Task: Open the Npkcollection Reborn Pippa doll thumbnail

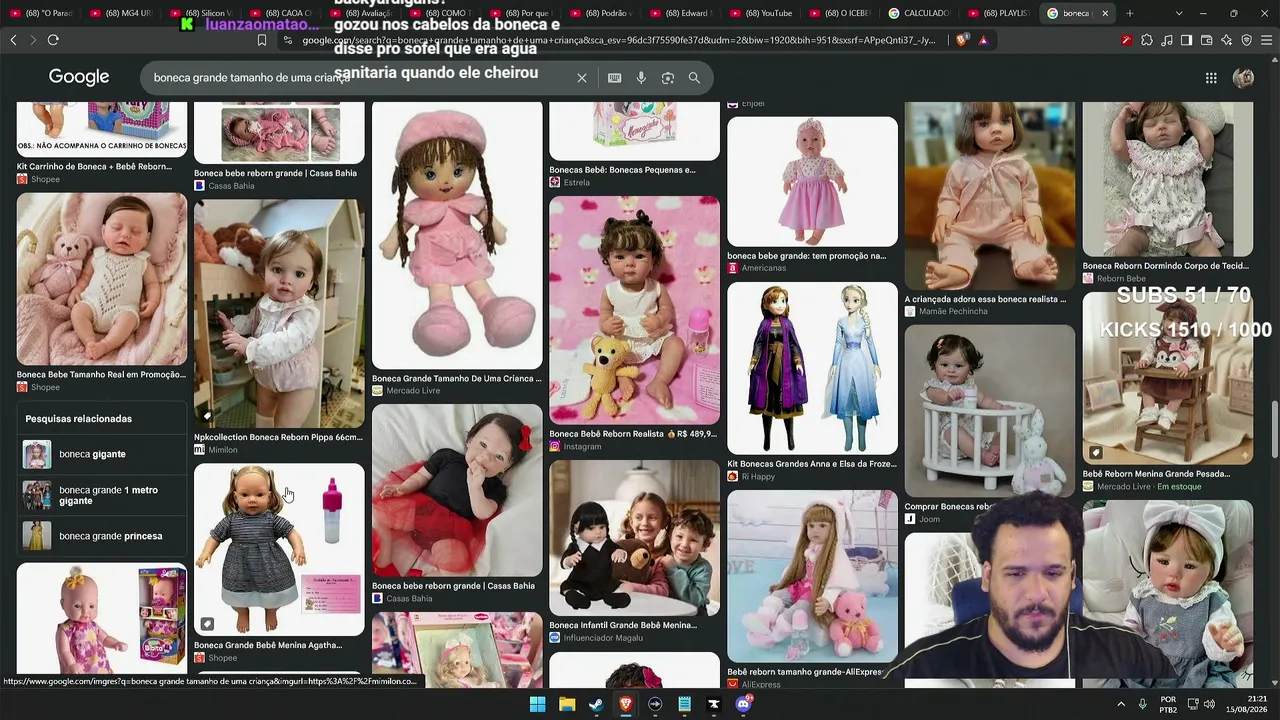Action: 279,313
